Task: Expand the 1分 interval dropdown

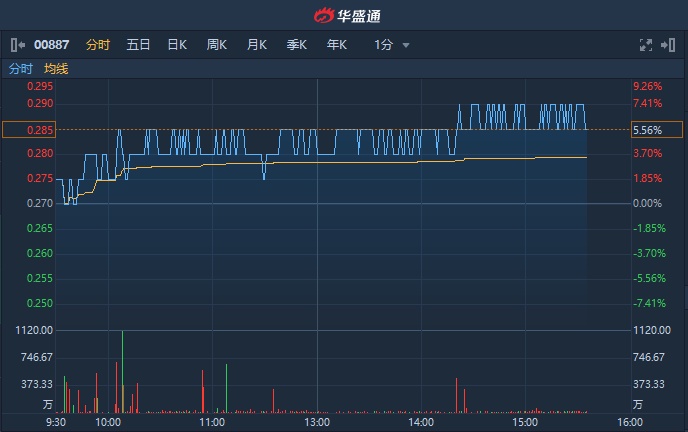Action: point(391,45)
